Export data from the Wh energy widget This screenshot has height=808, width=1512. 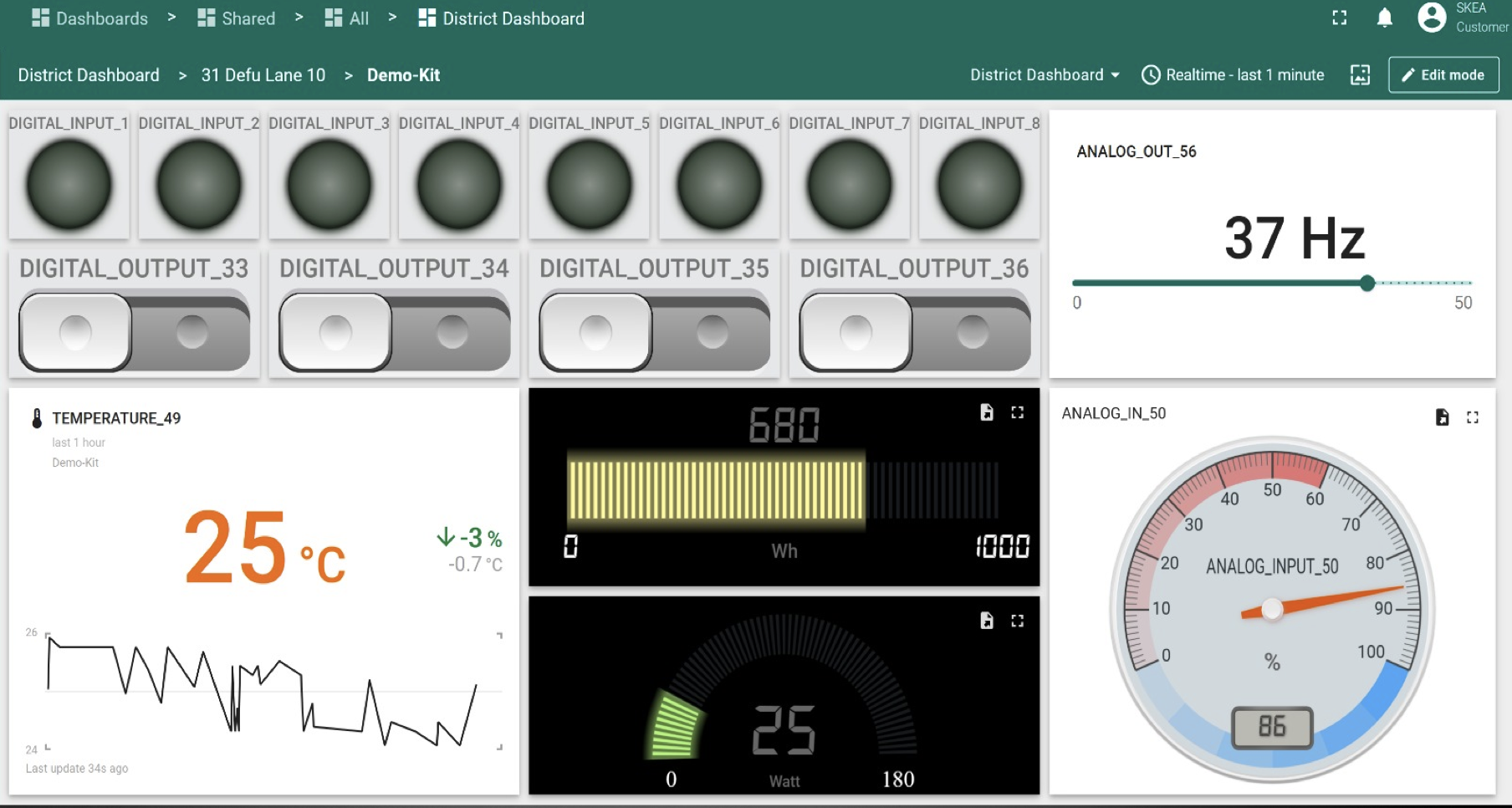point(987,412)
